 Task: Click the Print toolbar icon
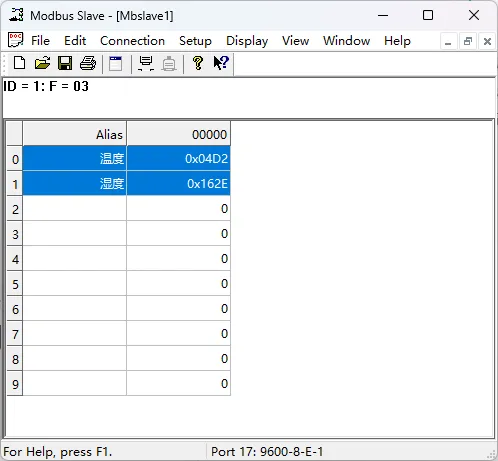click(88, 63)
